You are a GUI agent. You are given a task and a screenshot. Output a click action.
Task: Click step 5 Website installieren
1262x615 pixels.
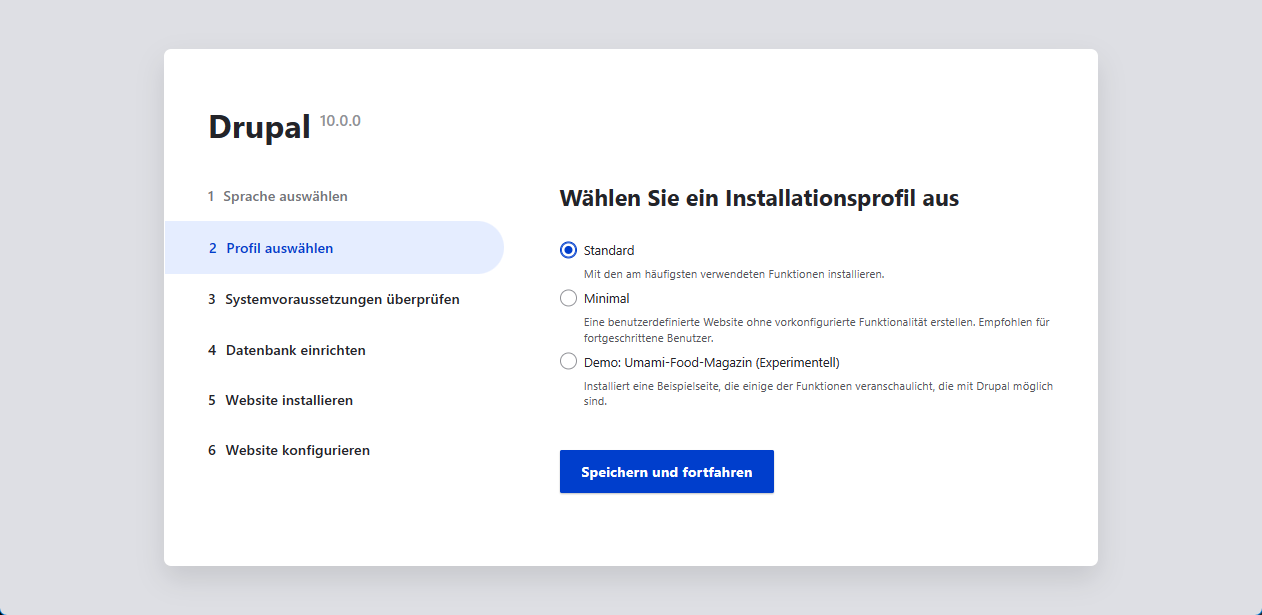290,399
